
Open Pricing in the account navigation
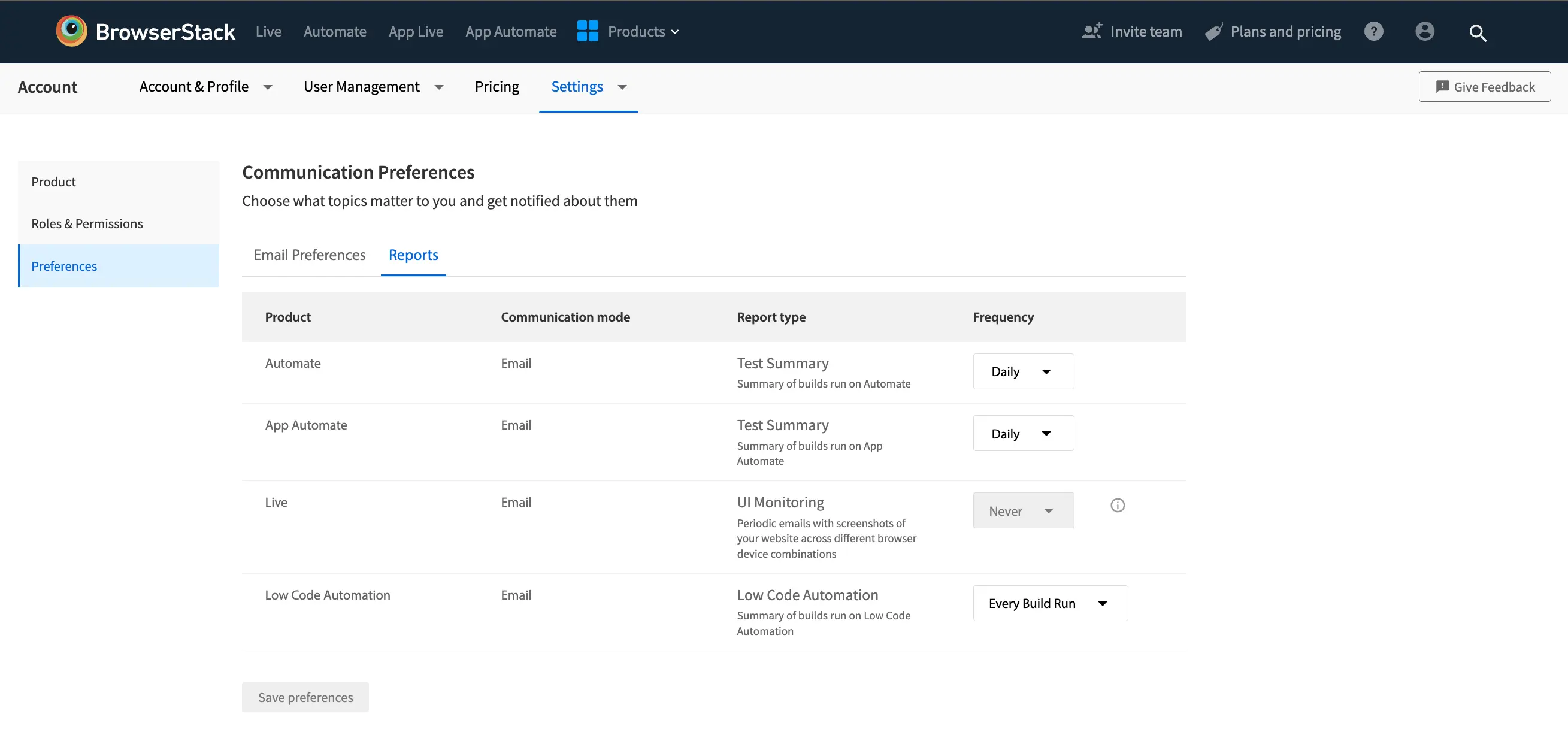tap(497, 87)
